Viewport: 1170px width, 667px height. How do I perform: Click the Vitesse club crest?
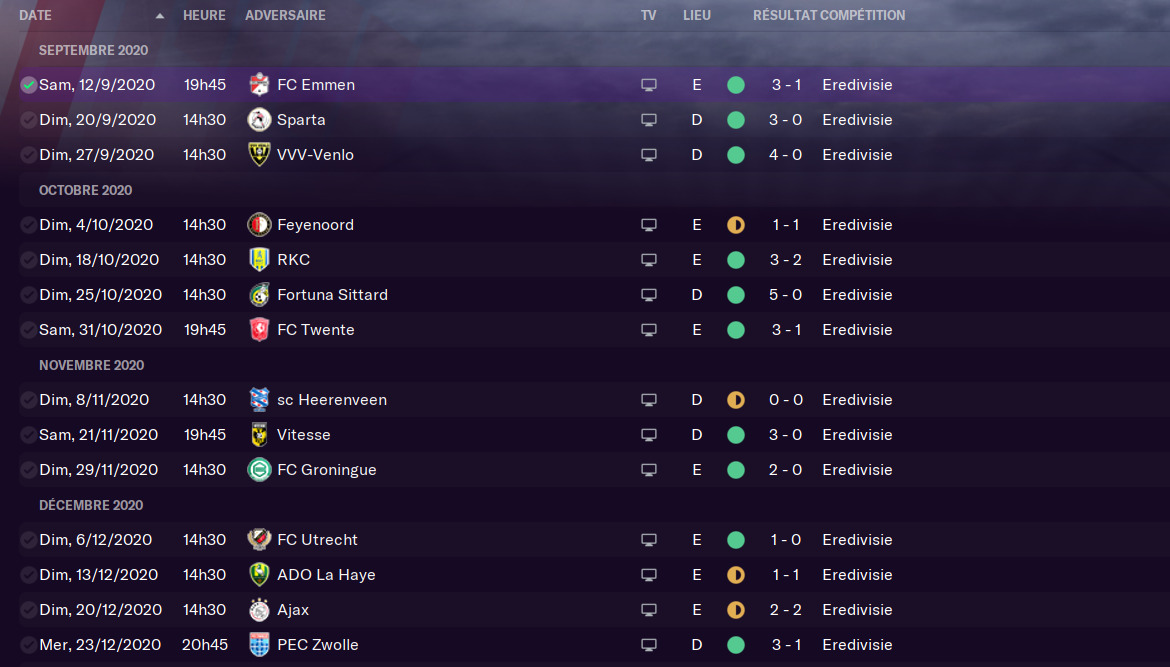point(259,435)
